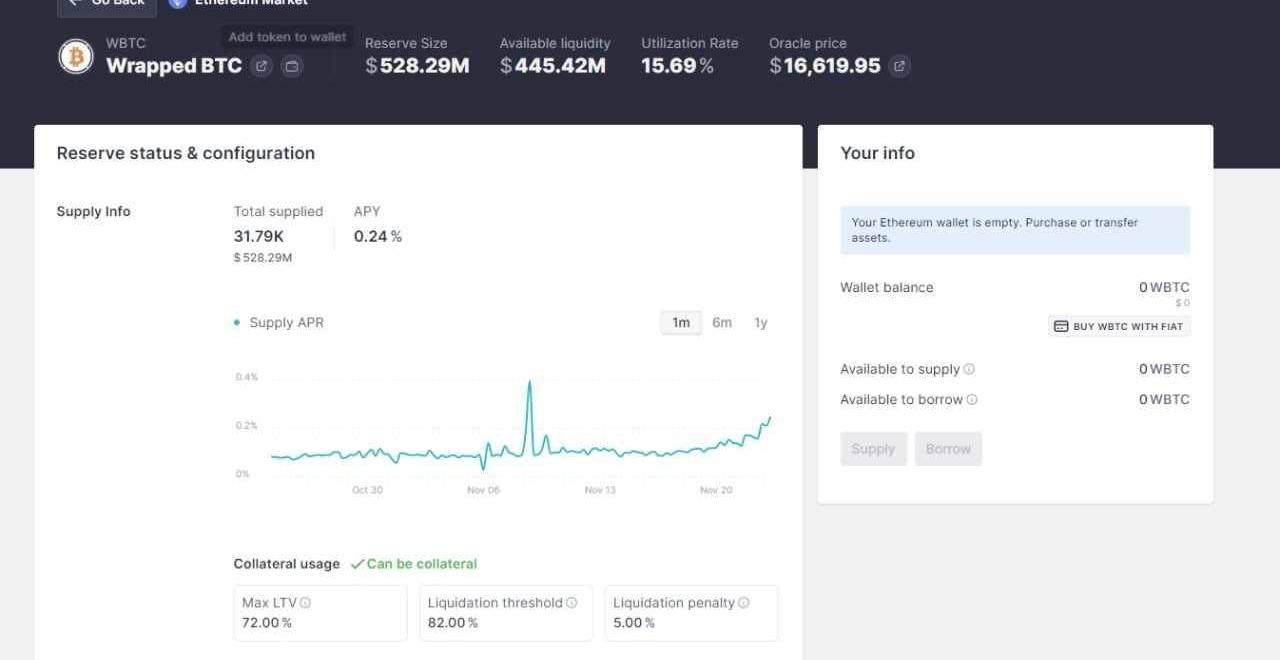Open WBTC token external link icon
1280x660 pixels.
pos(261,66)
